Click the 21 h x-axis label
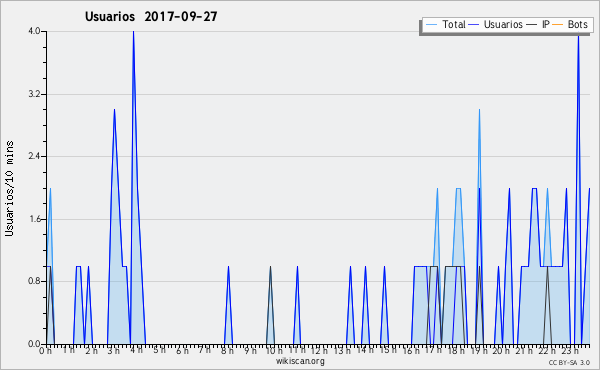The height and width of the screenshot is (370, 600). [524, 350]
